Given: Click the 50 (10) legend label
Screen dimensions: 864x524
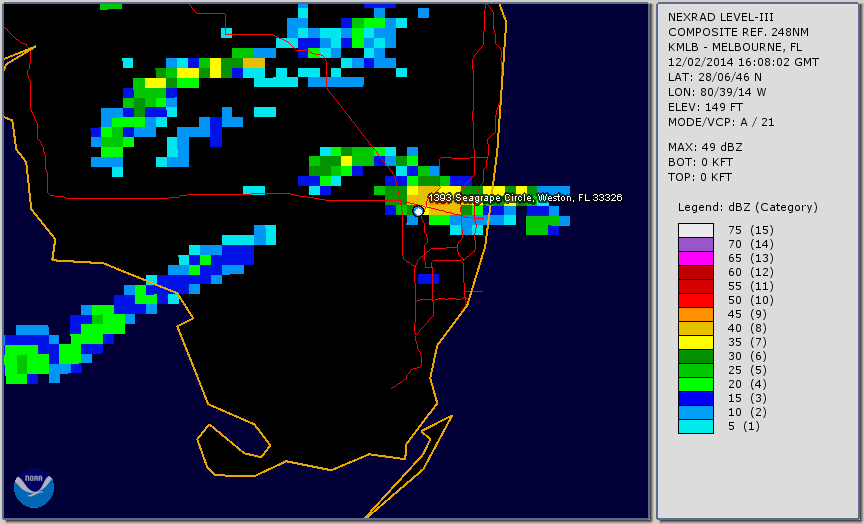Looking at the screenshot, I should (750, 300).
